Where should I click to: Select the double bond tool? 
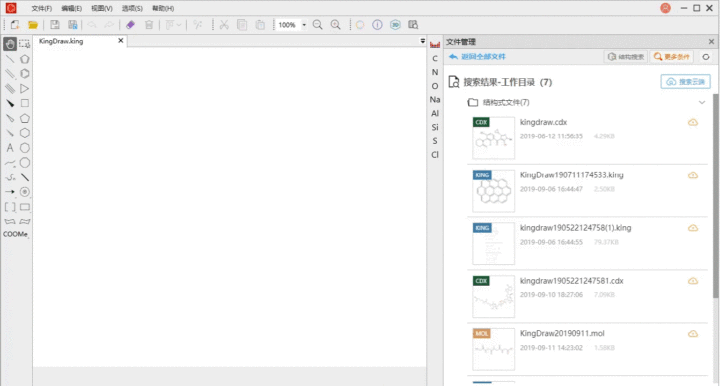coord(10,73)
